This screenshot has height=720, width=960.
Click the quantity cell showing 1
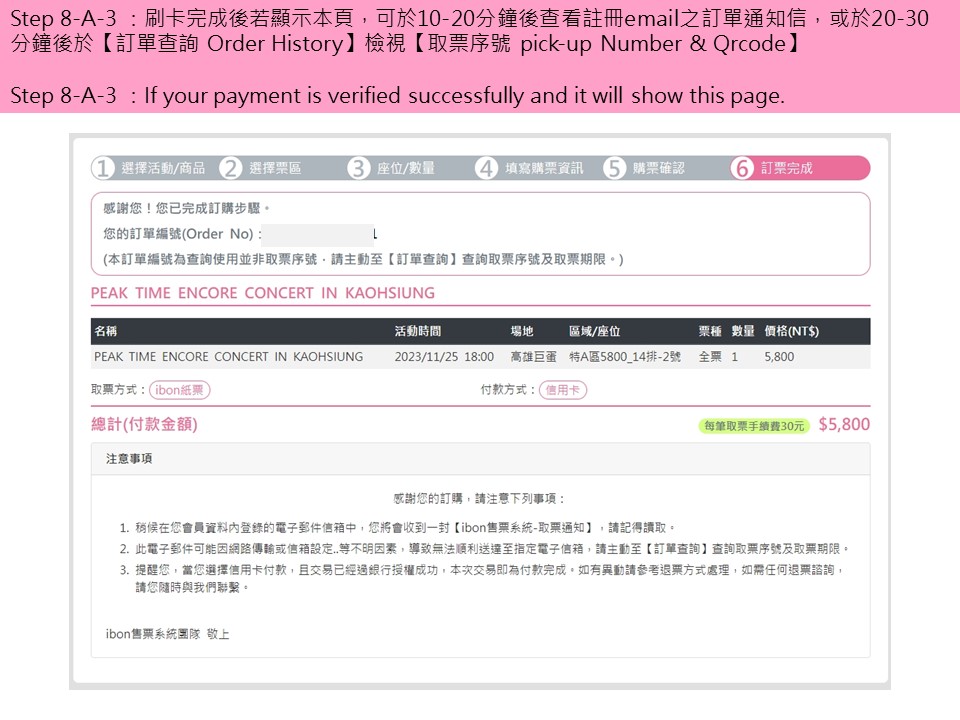point(735,357)
